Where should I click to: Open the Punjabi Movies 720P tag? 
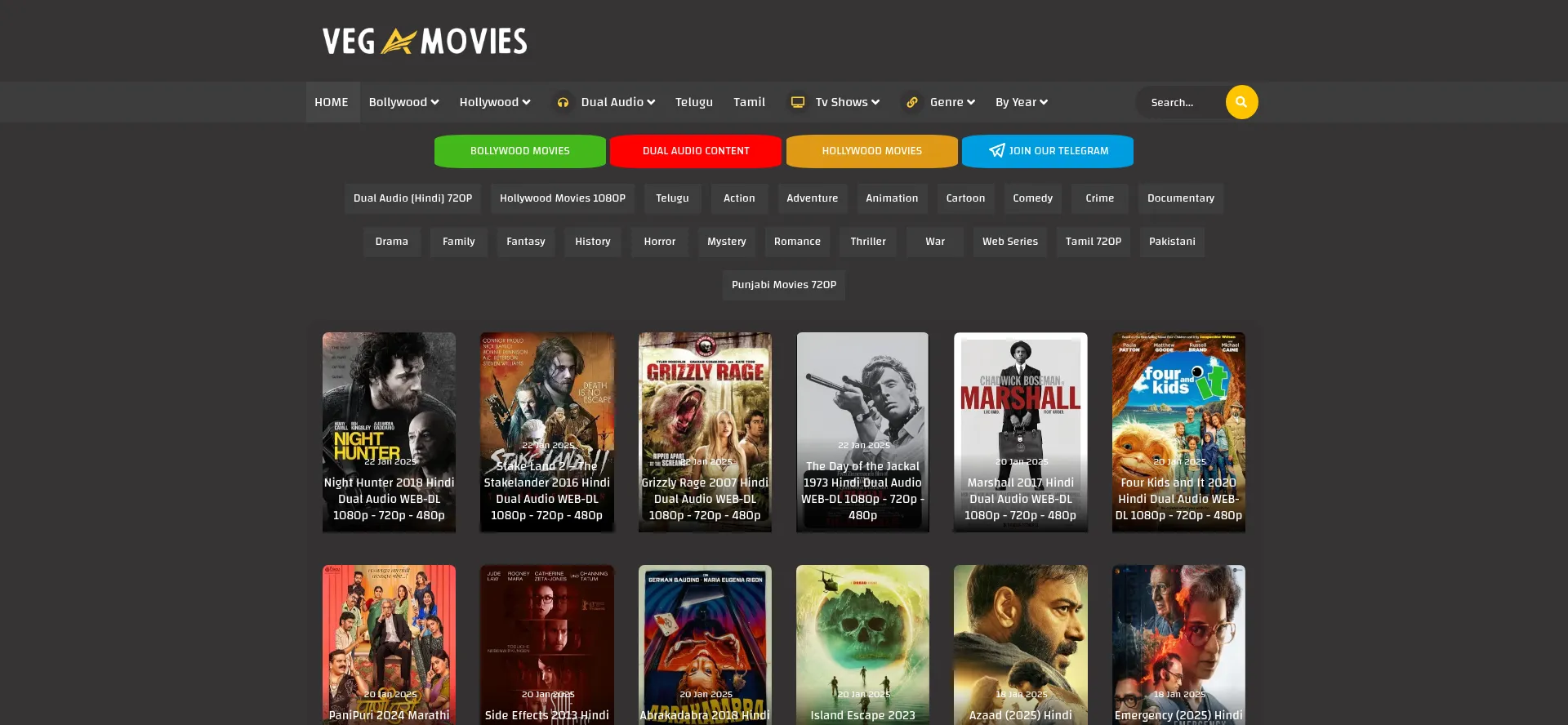click(x=784, y=285)
